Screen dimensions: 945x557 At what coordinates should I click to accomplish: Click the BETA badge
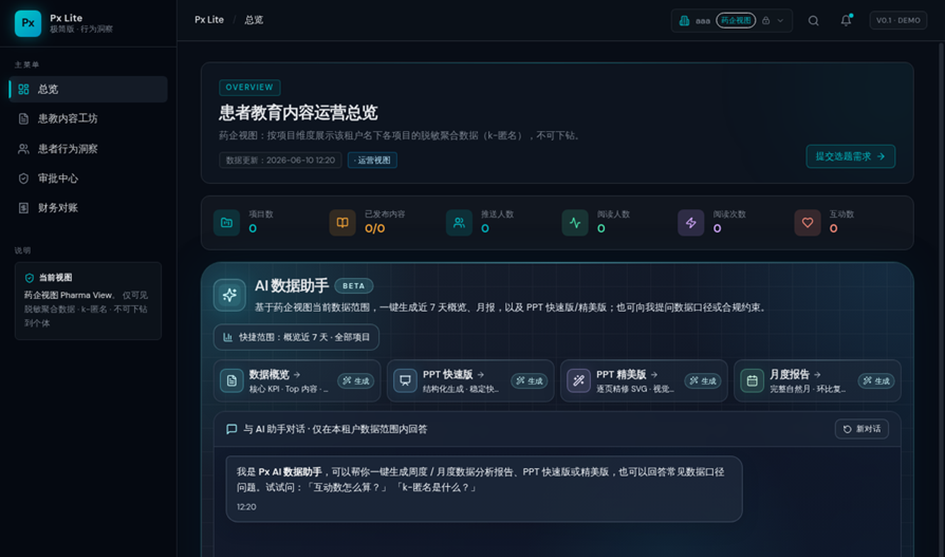(354, 286)
